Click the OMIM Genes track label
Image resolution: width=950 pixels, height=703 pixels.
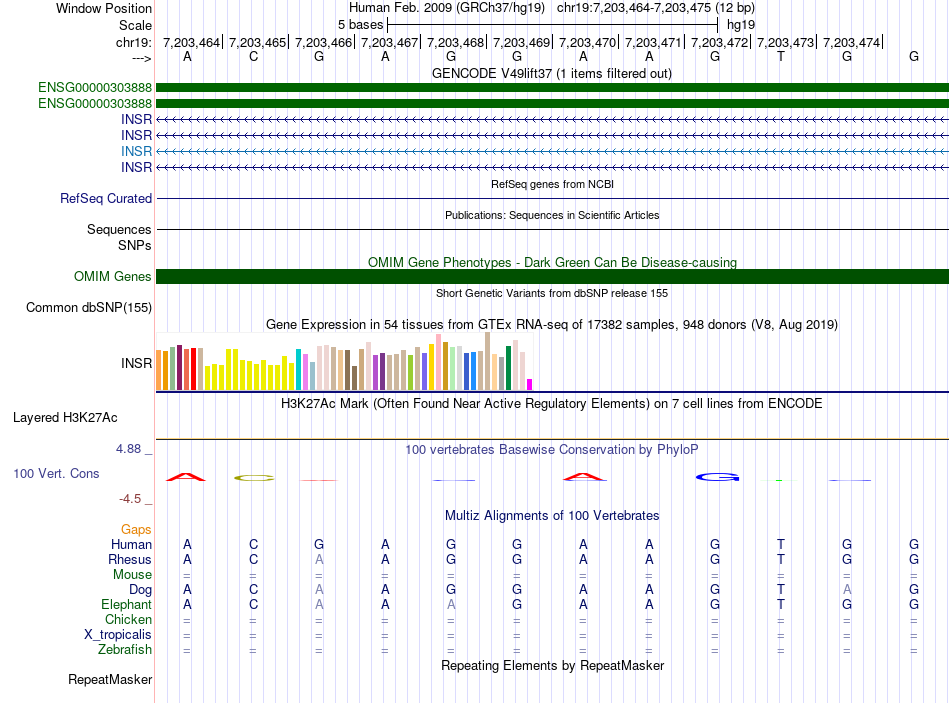point(113,277)
